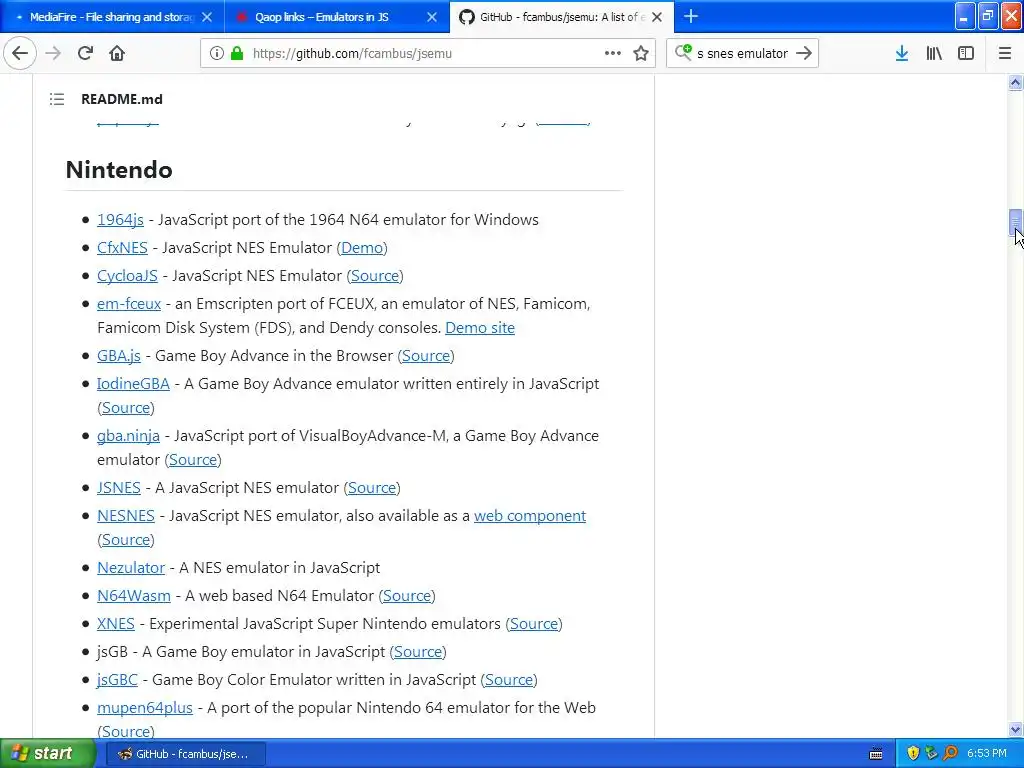Open the library bookshelf icon
The image size is (1024, 768).
934,53
